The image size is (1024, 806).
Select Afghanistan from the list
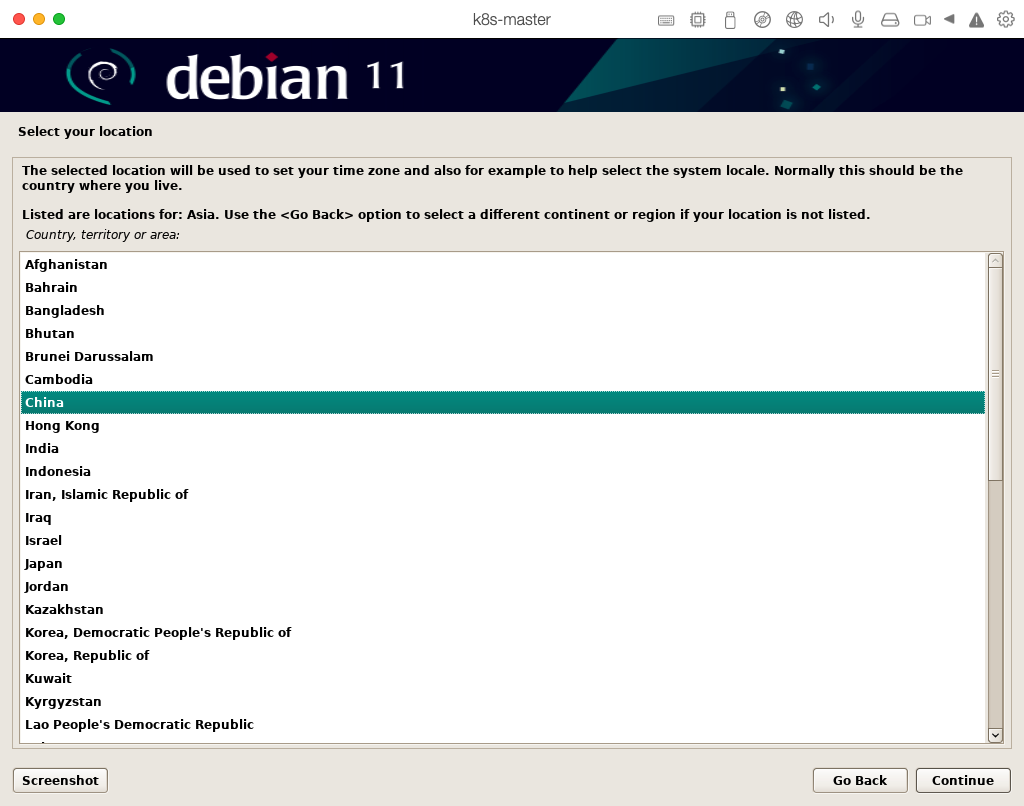point(502,265)
